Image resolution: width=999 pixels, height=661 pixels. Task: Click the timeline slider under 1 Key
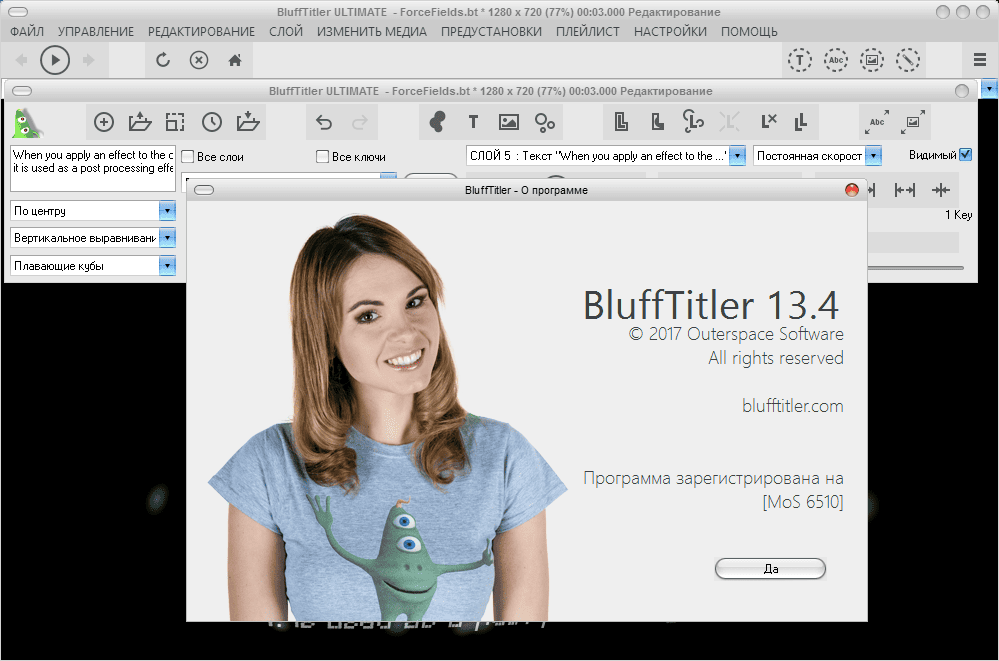pyautogui.click(x=915, y=268)
